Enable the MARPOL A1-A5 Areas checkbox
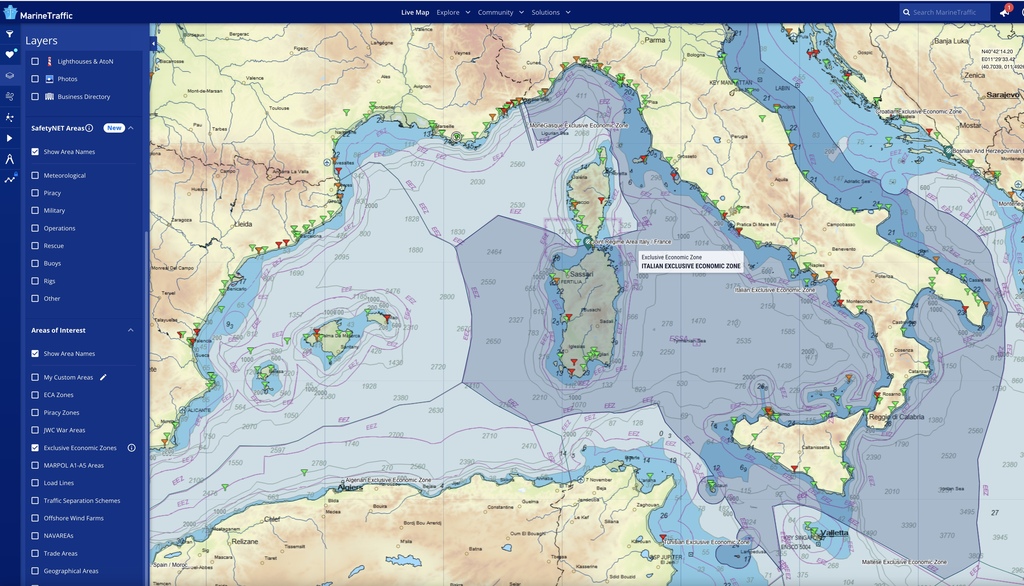Screen dimensions: 1024x586 point(35,466)
